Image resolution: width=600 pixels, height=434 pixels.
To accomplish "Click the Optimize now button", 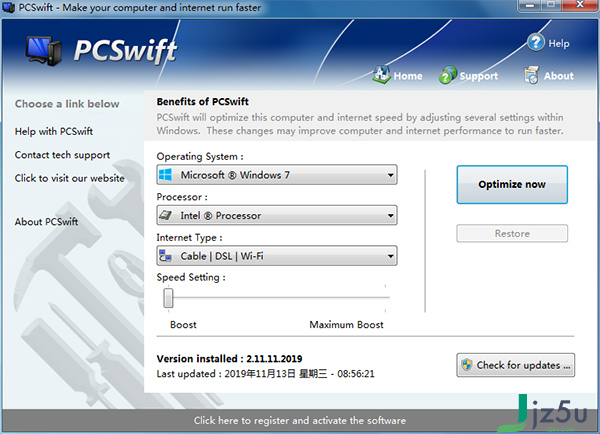I will (512, 184).
